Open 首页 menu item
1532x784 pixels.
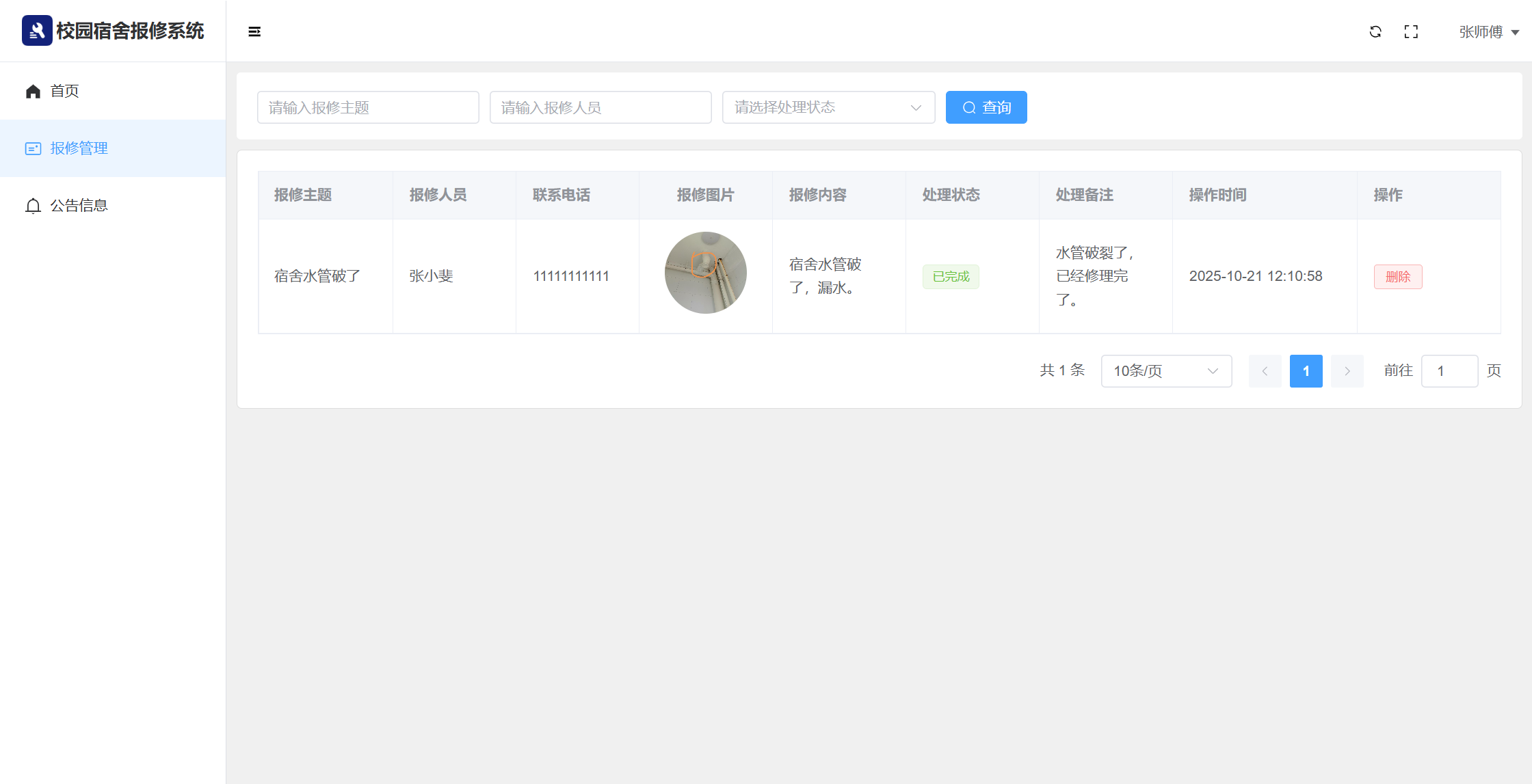65,91
